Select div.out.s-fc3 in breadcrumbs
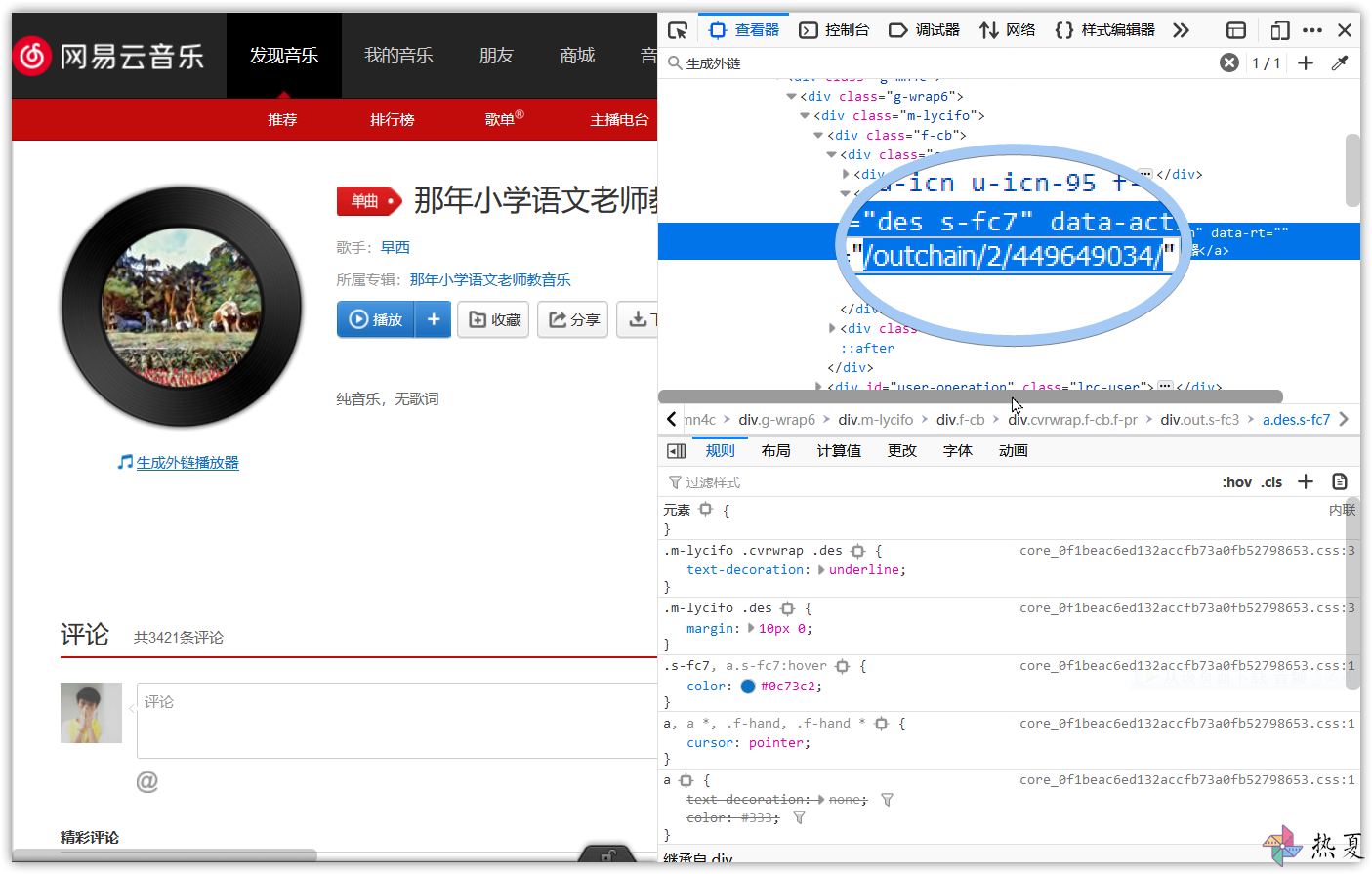Viewport: 1372px width, 874px height. pos(1199,420)
